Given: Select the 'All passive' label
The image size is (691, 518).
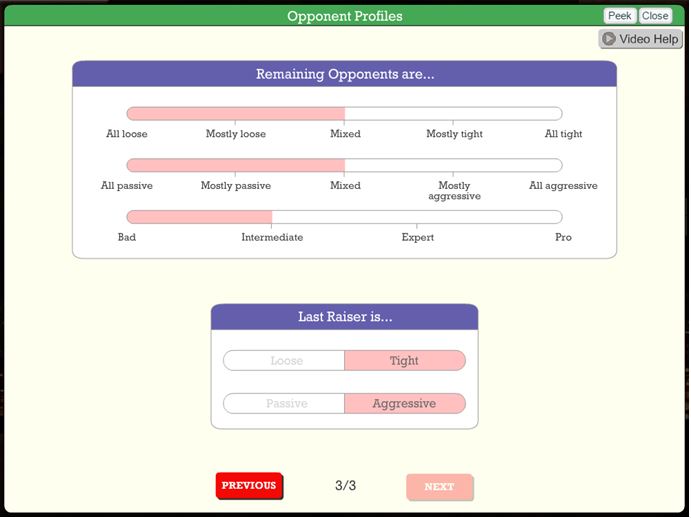Looking at the screenshot, I should point(126,186).
